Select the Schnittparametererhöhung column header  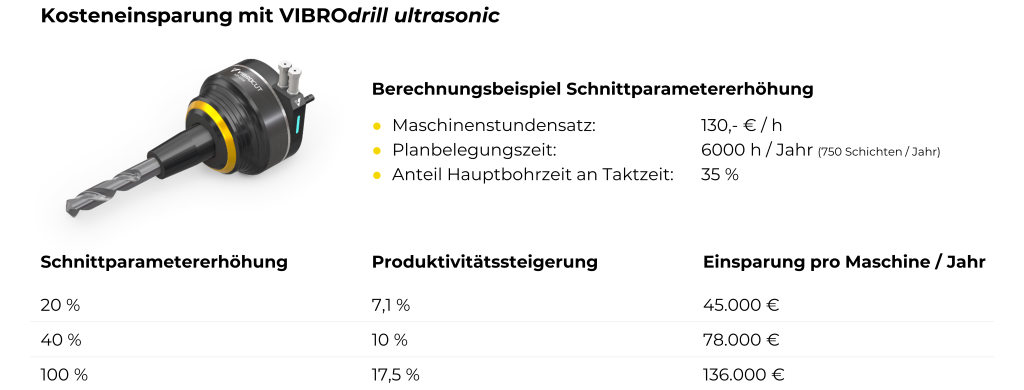pyautogui.click(x=164, y=262)
